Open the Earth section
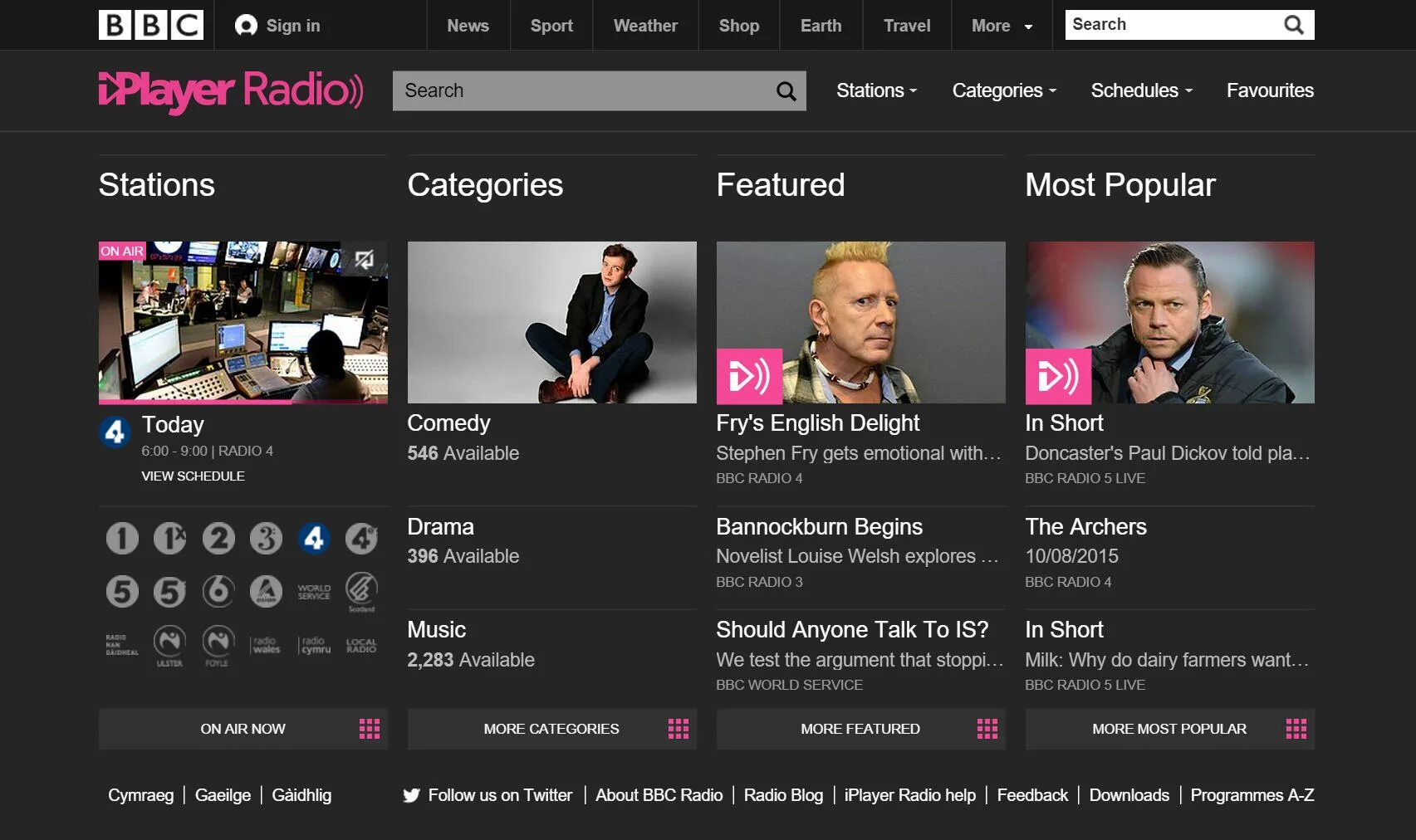 821,26
